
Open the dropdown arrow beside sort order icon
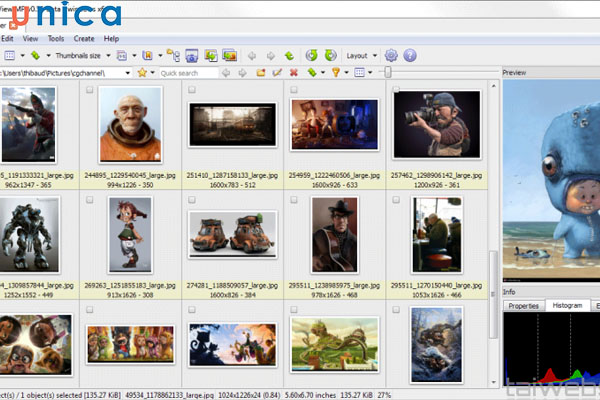[x=134, y=56]
